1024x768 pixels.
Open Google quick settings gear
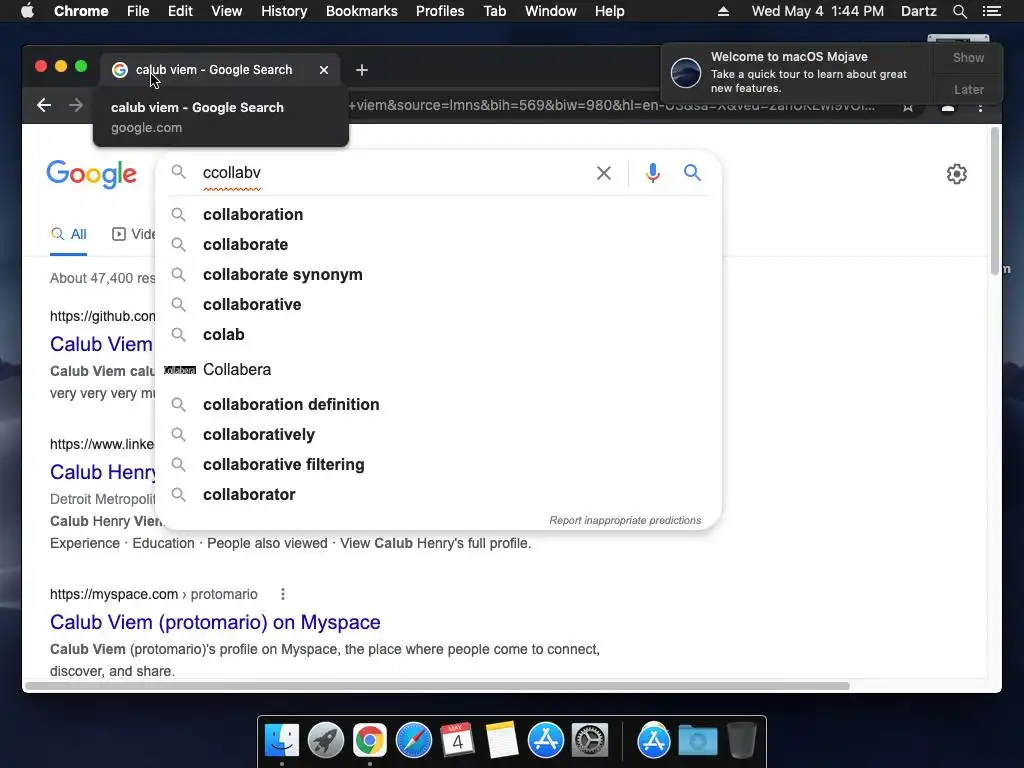(957, 174)
